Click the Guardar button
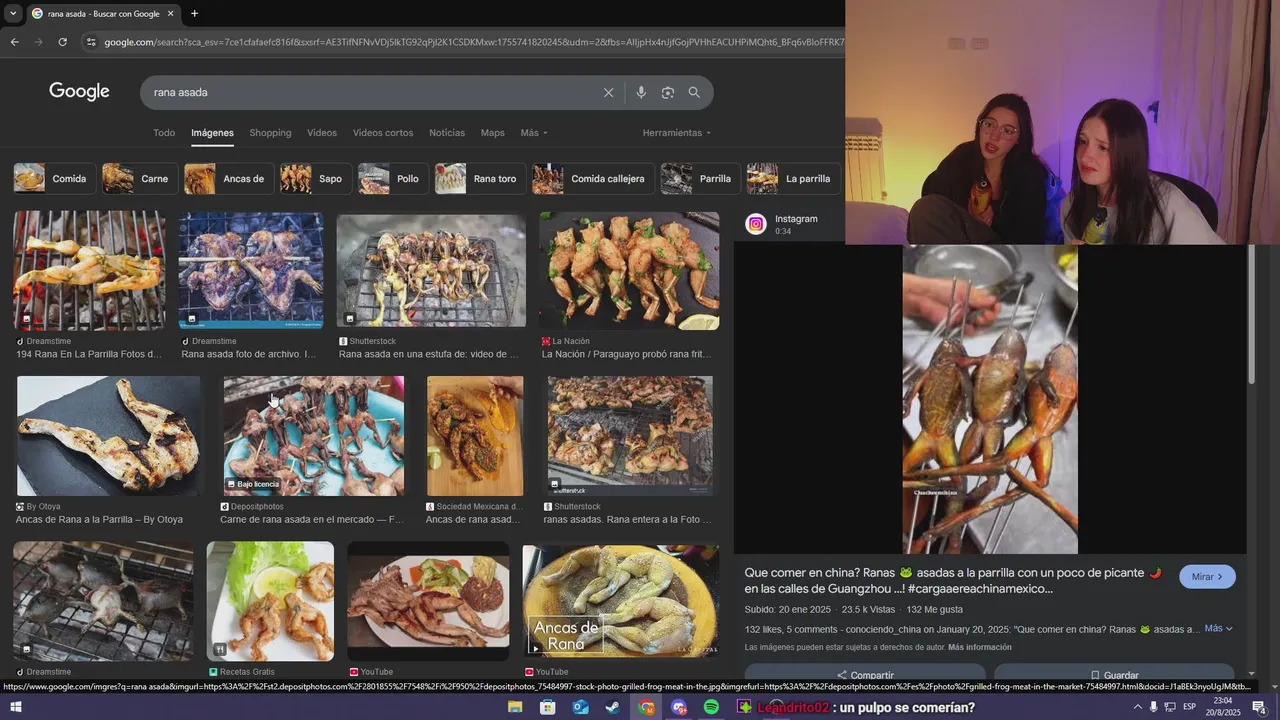 coord(1114,674)
